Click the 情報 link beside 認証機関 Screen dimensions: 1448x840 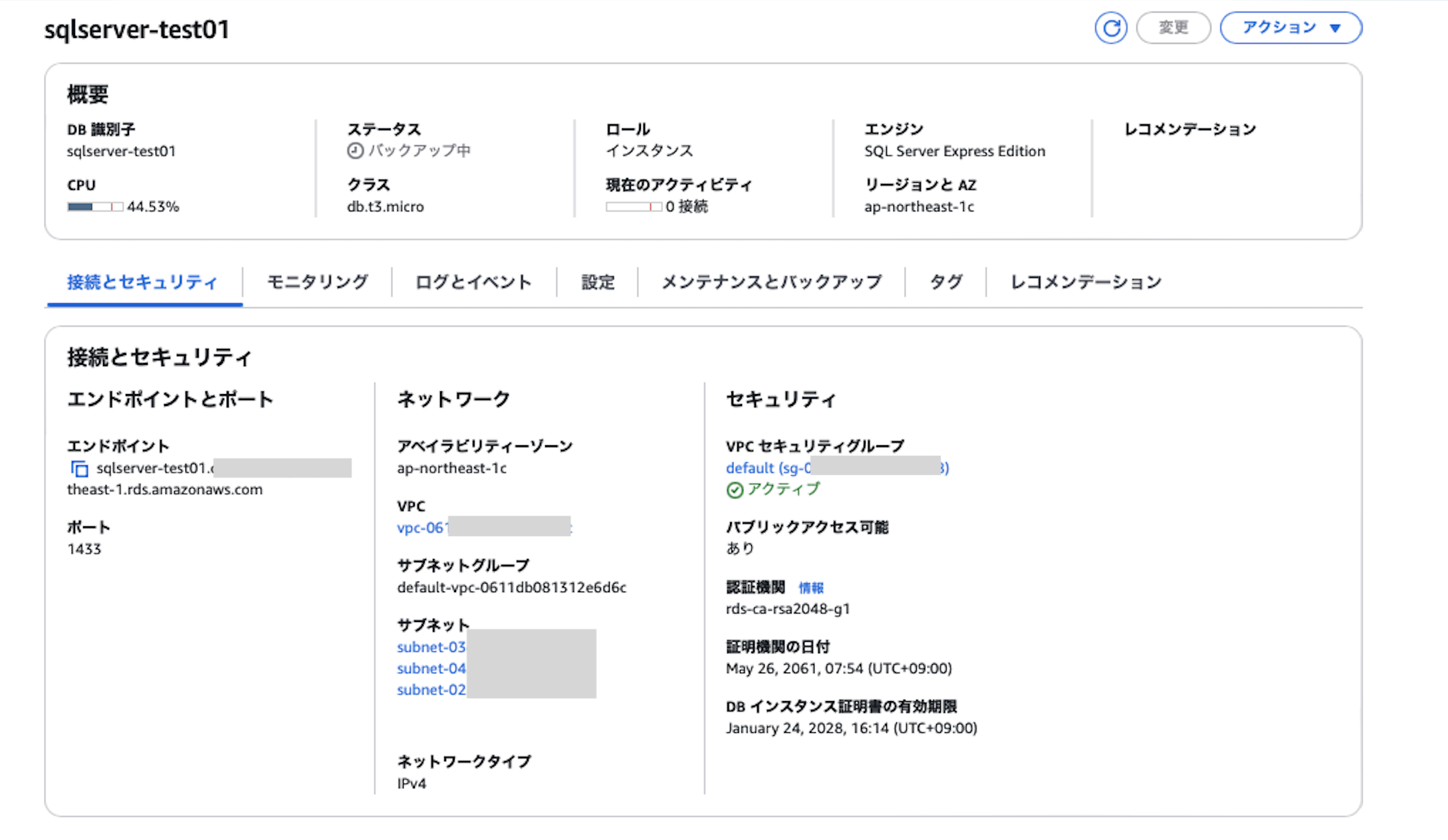click(x=811, y=587)
